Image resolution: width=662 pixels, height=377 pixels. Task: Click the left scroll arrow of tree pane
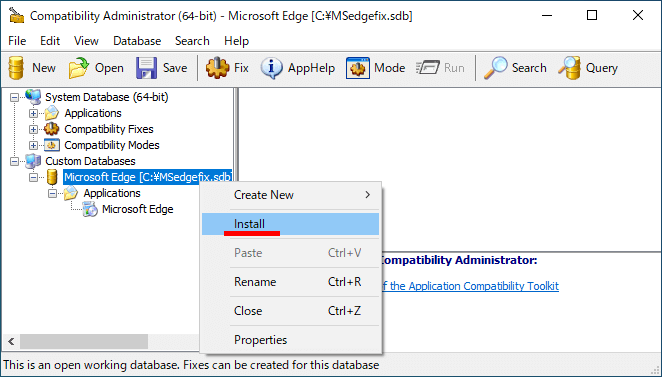(x=11, y=342)
